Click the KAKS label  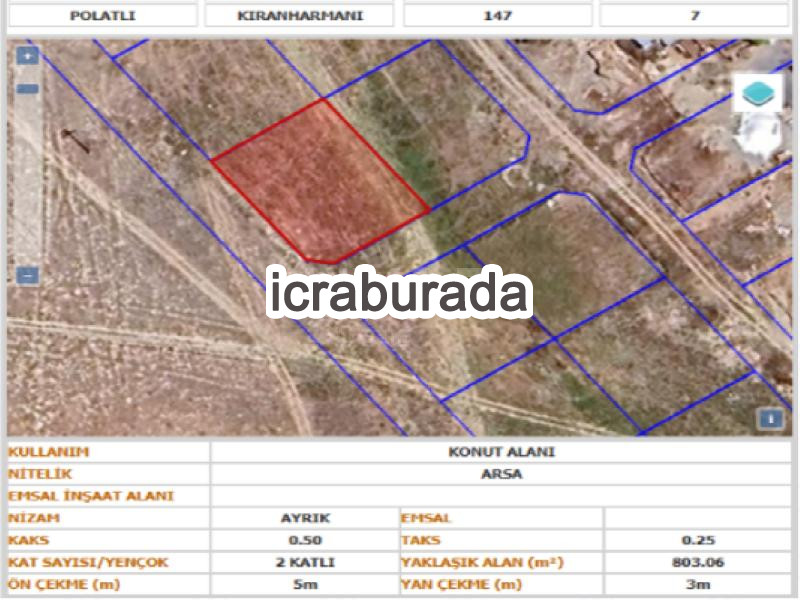[x=29, y=540]
